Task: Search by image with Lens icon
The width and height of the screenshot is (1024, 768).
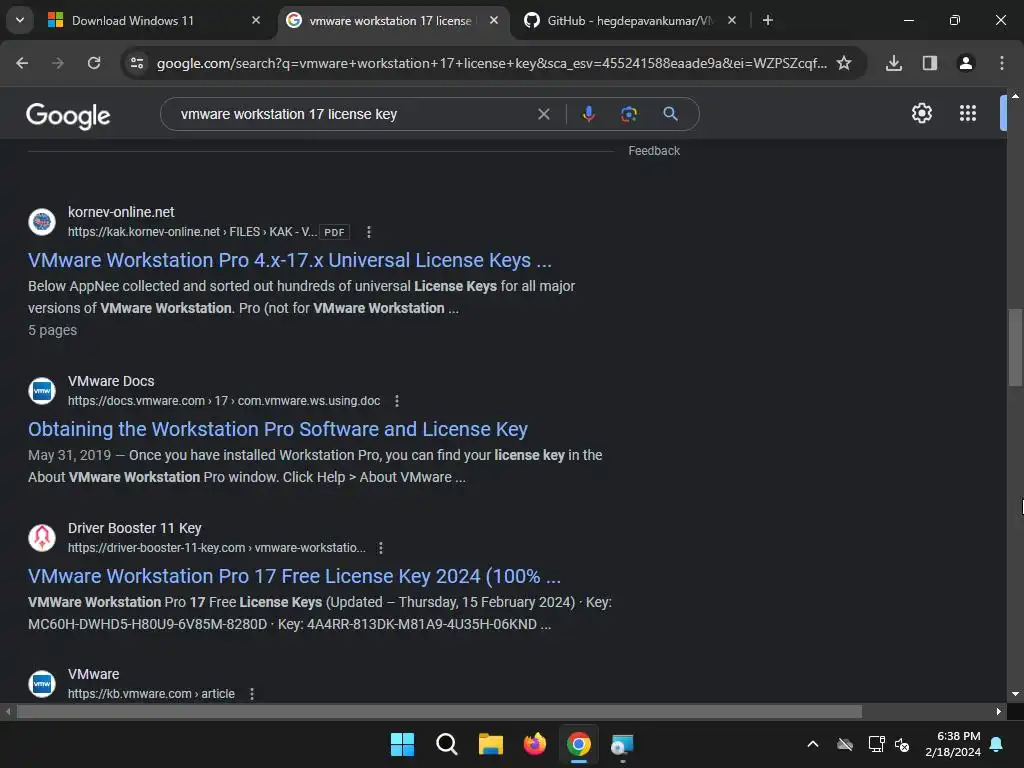Action: pos(629,114)
